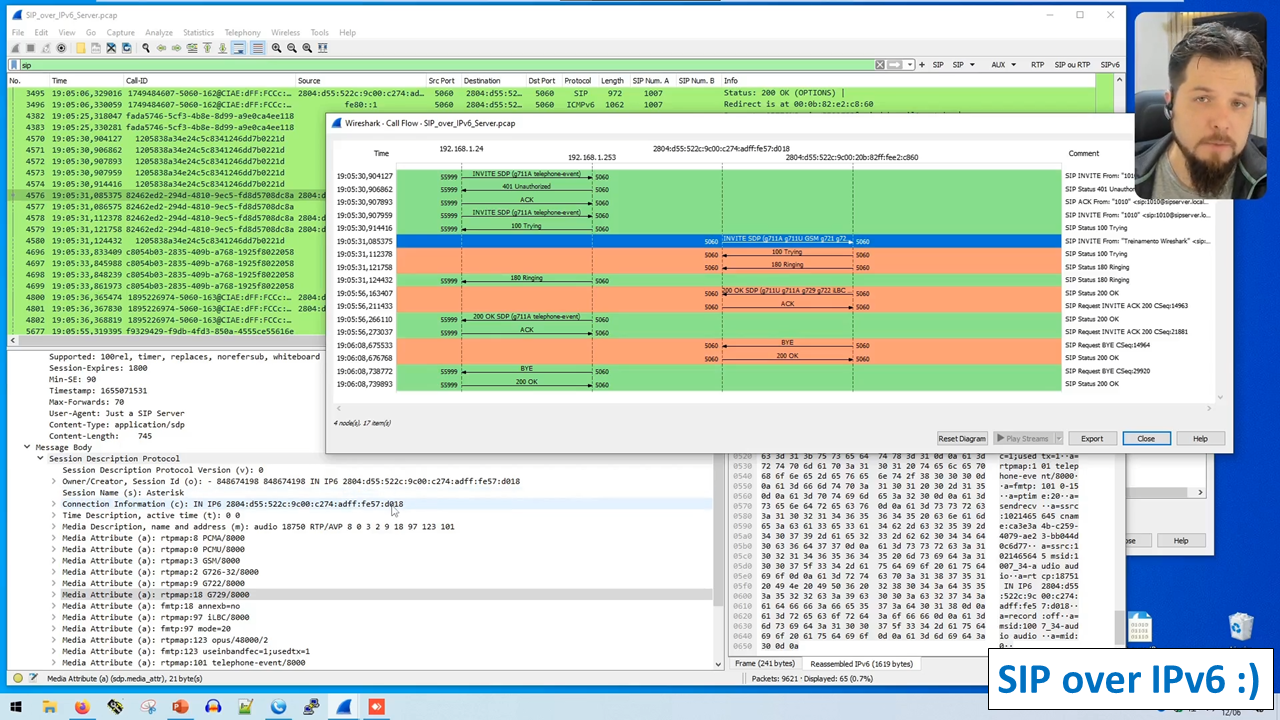This screenshot has width=1280, height=720.
Task: Click Close button in Call Flow dialog
Action: [x=1146, y=439]
